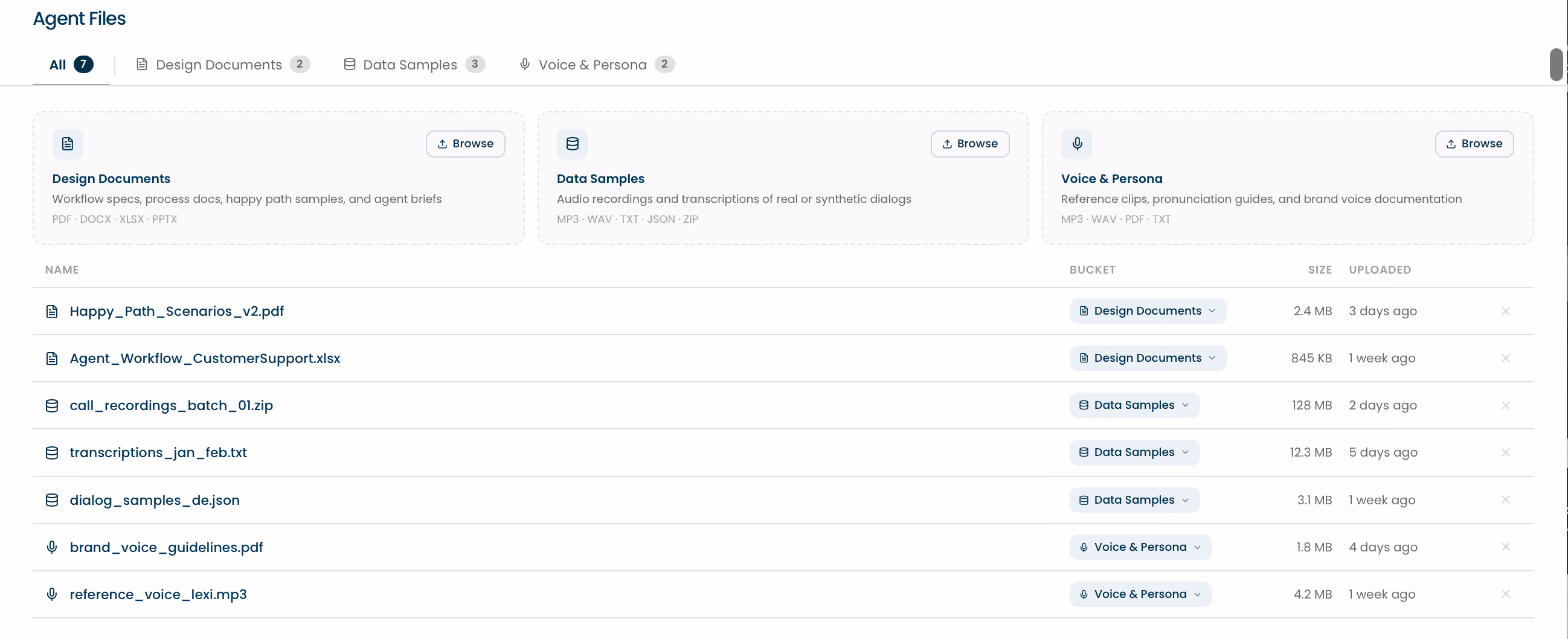The width and height of the screenshot is (1568, 639).
Task: Click microphone icon beside reference_voice_lexi.mp3
Action: click(53, 594)
